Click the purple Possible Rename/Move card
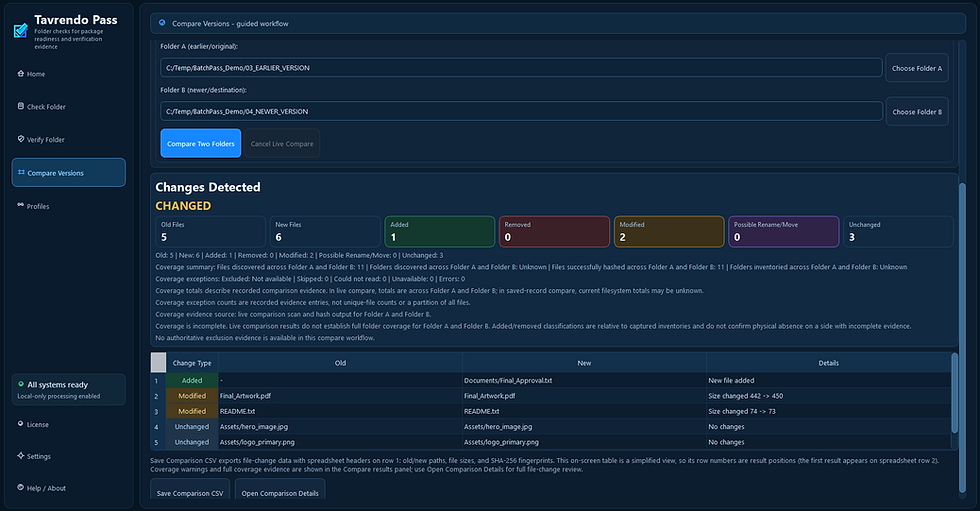Image resolution: width=980 pixels, height=511 pixels. [784, 231]
